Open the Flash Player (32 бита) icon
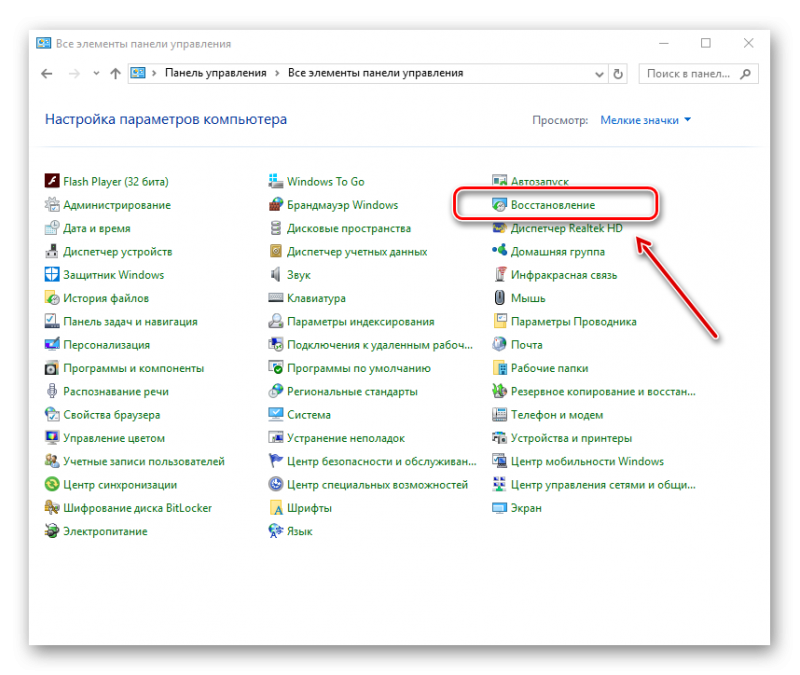Image resolution: width=800 pixels, height=675 pixels. 52,181
